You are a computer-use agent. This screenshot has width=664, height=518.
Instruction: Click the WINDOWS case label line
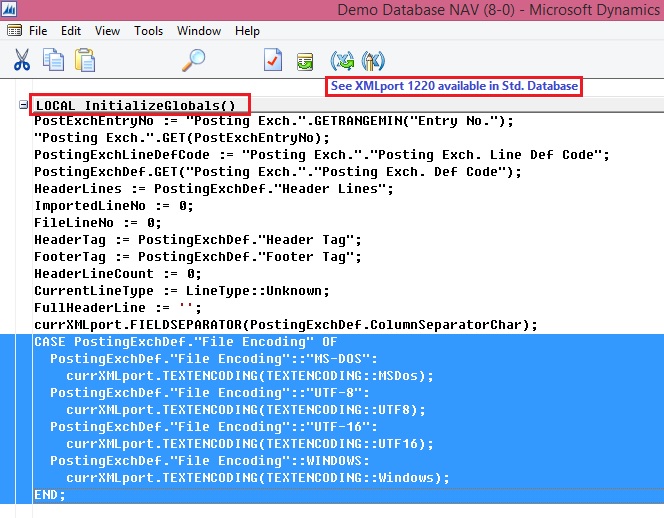210,460
